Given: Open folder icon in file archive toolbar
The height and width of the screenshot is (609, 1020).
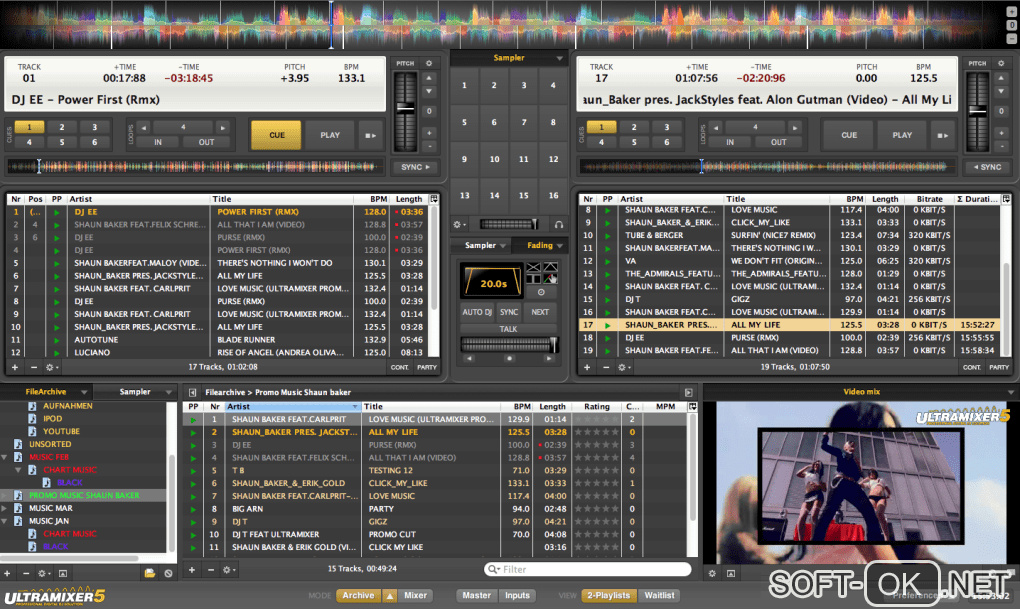Looking at the screenshot, I should pyautogui.click(x=150, y=573).
